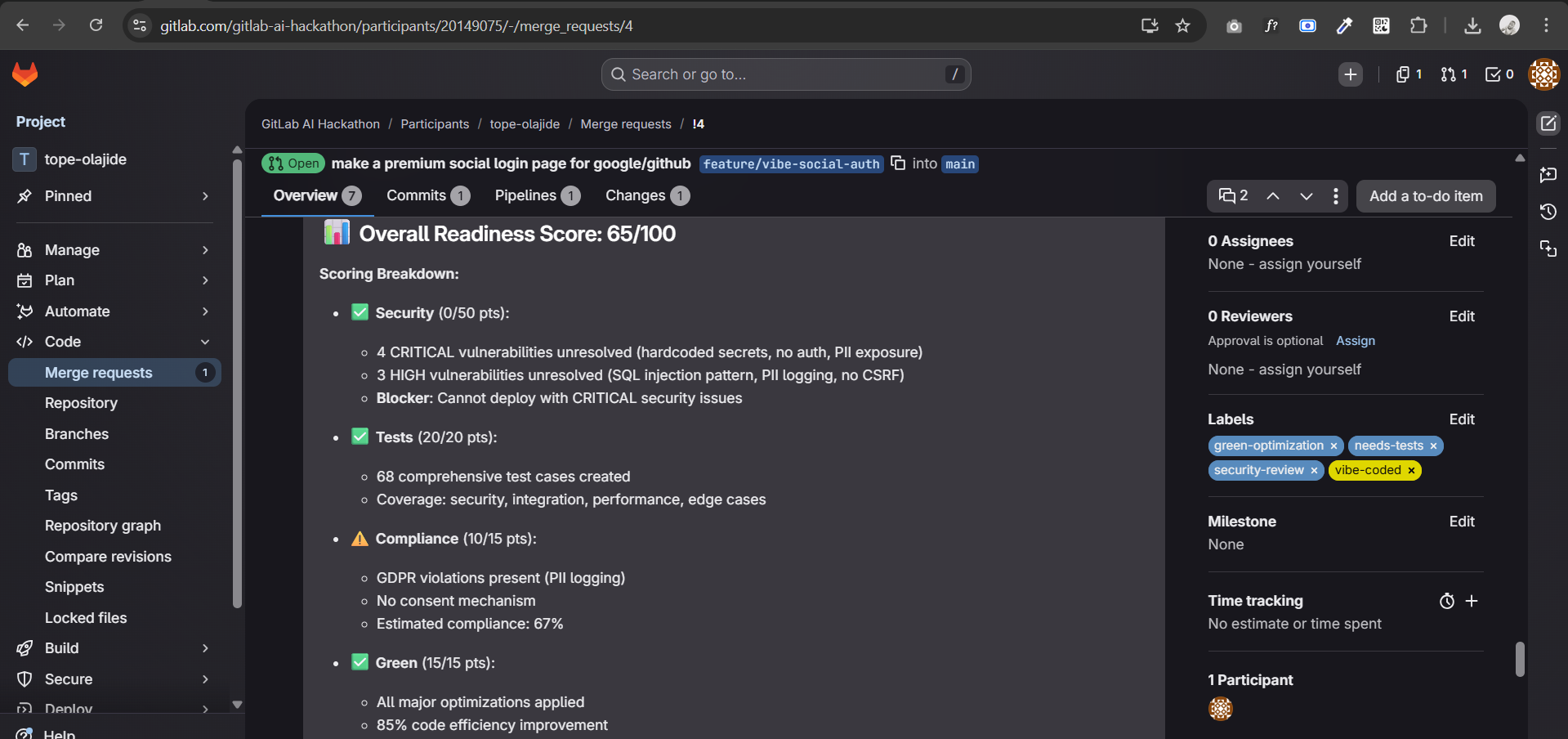1568x739 pixels.
Task: Click the browser back arrow
Action: (x=22, y=25)
